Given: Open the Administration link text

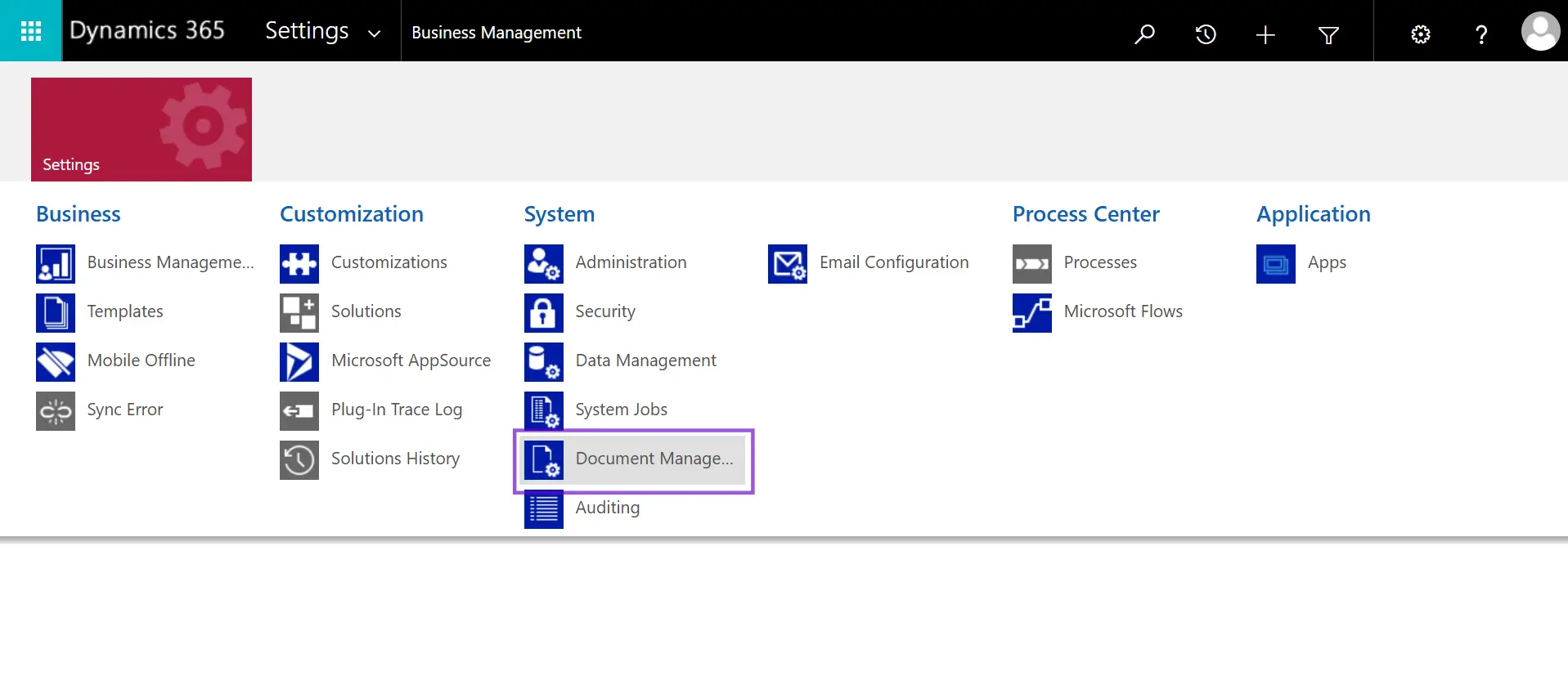Looking at the screenshot, I should [x=631, y=262].
